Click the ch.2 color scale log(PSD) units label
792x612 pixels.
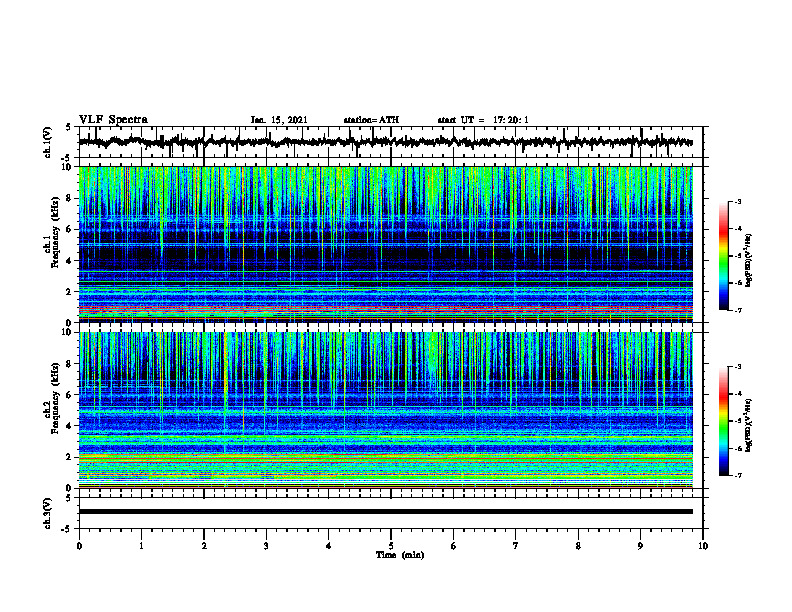pos(749,425)
